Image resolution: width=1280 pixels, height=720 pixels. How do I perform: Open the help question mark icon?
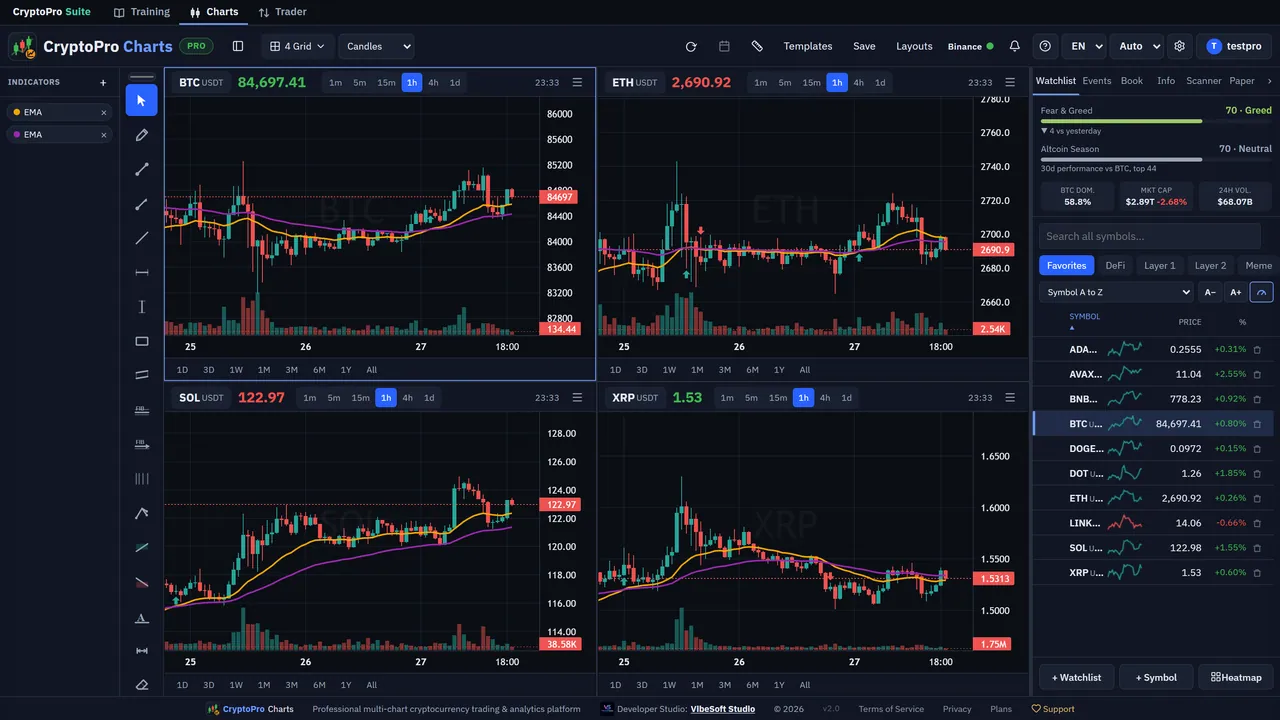pyautogui.click(x=1045, y=46)
